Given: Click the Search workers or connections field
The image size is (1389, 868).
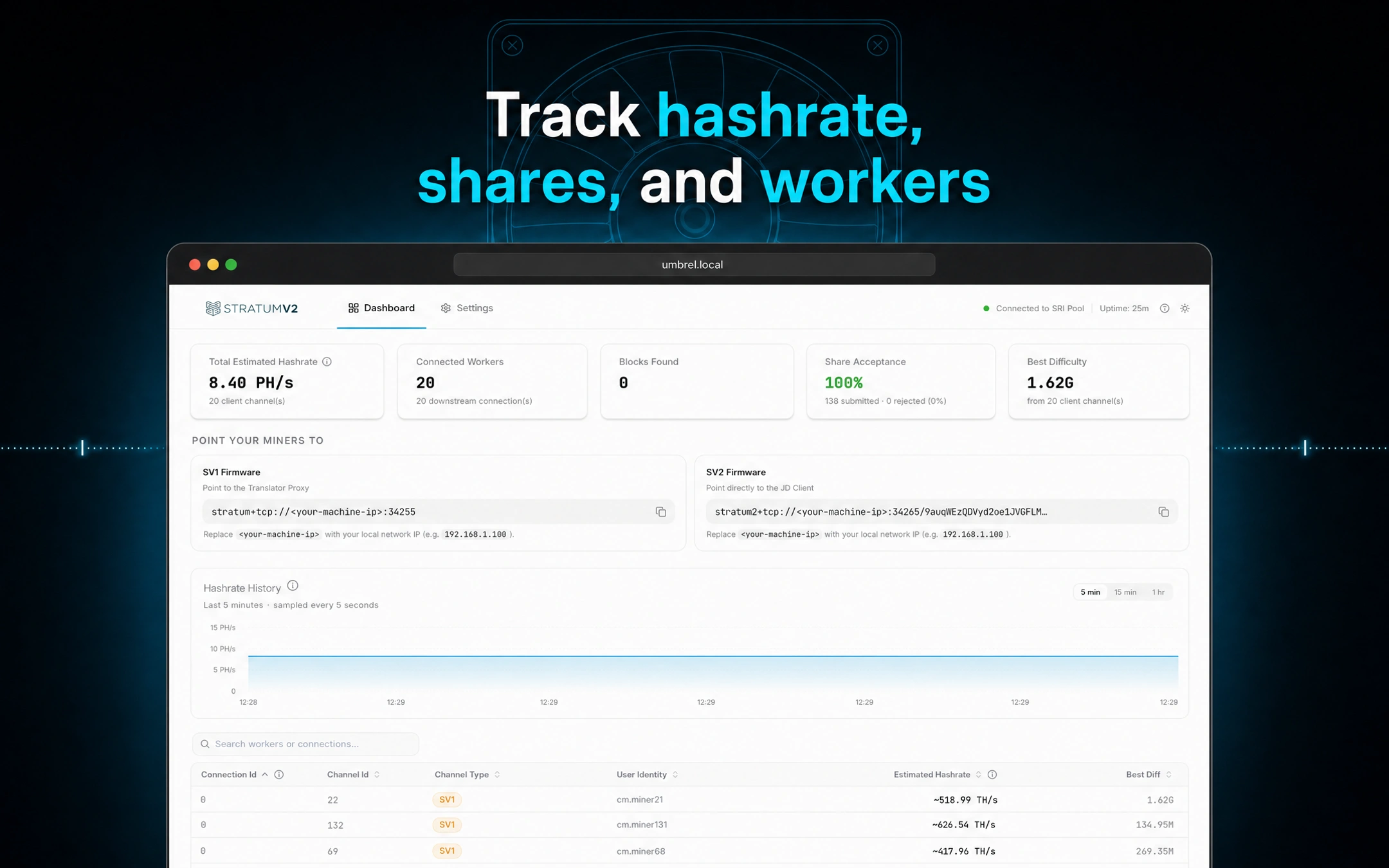Looking at the screenshot, I should tap(305, 744).
